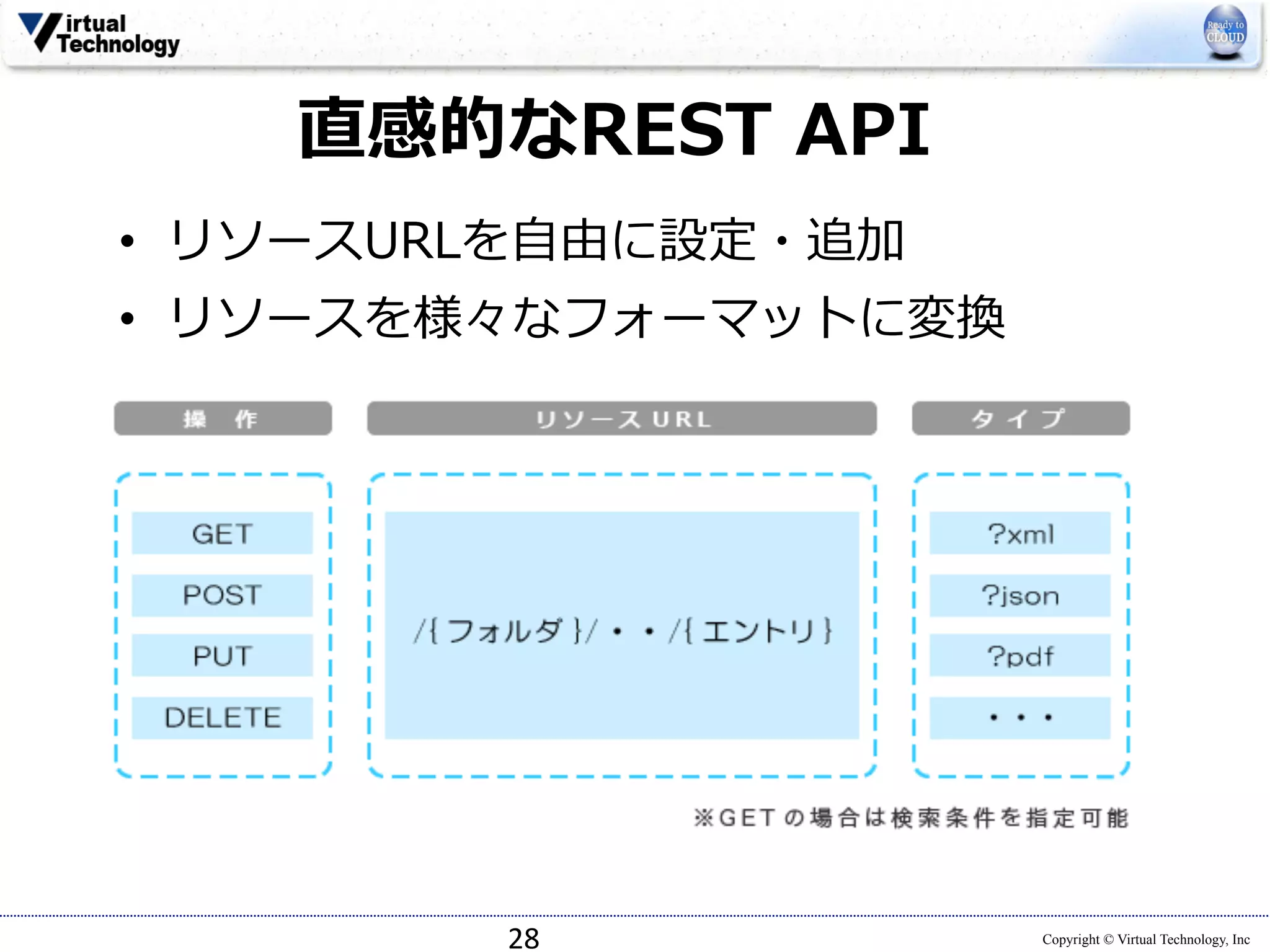
Task: Click the ellipsis type box under ?pdf
Action: pos(1020,718)
